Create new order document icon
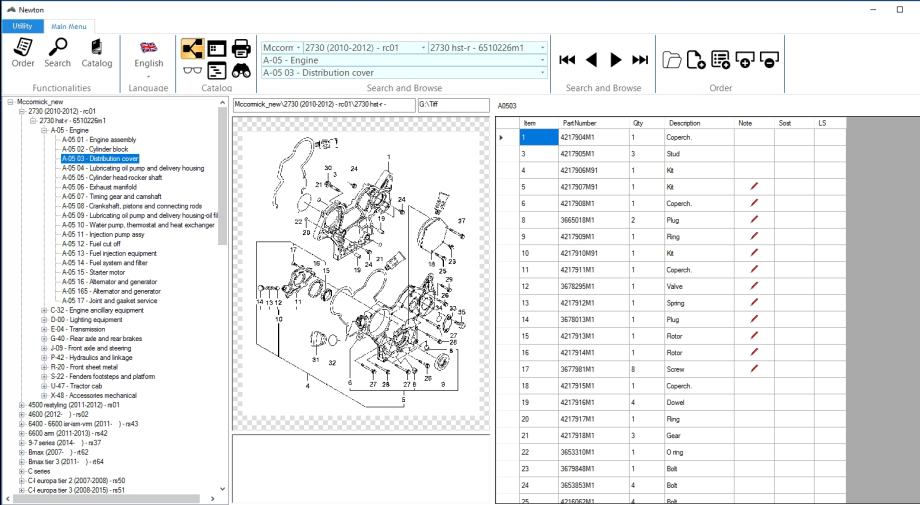920x505 pixels. pyautogui.click(x=696, y=60)
